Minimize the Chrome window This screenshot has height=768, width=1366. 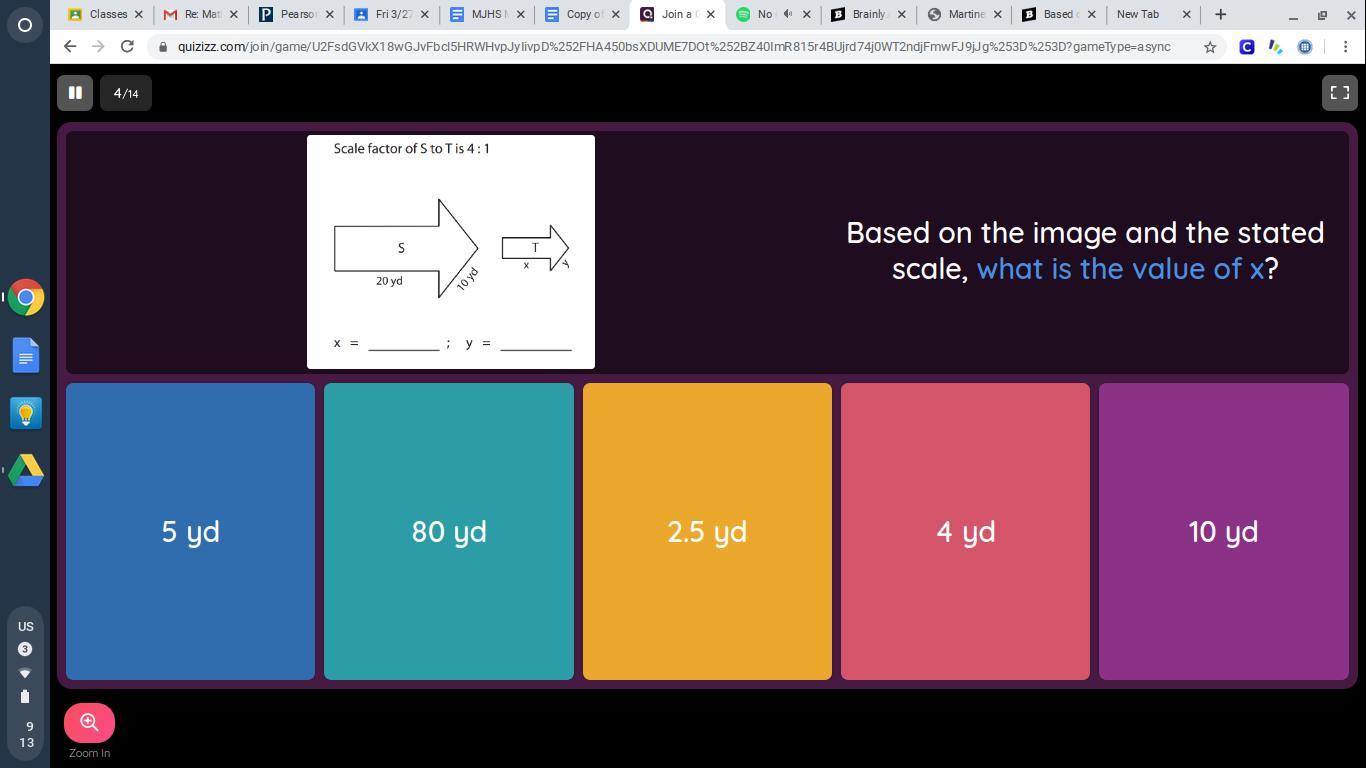point(1293,15)
